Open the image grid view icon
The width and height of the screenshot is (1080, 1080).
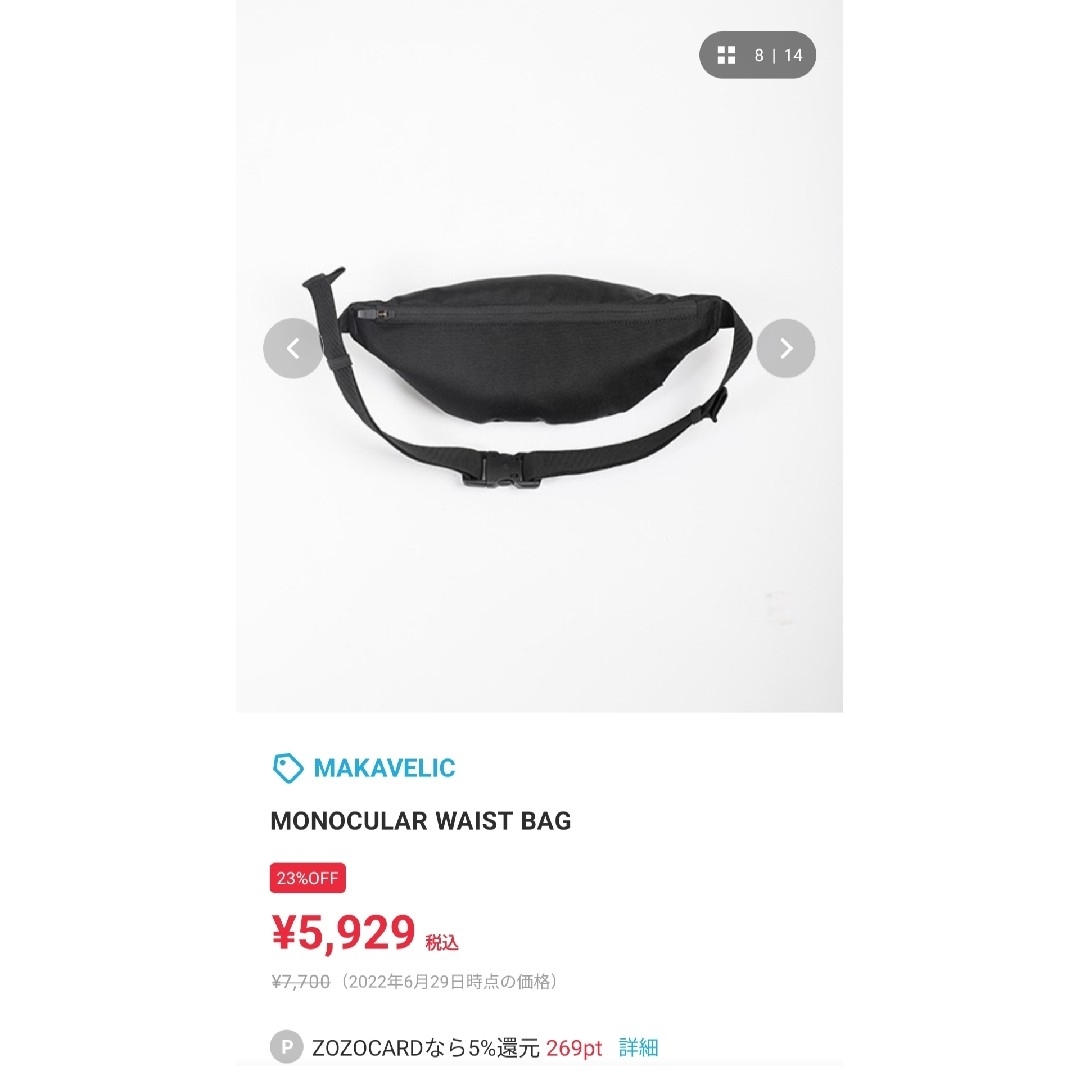pos(726,55)
